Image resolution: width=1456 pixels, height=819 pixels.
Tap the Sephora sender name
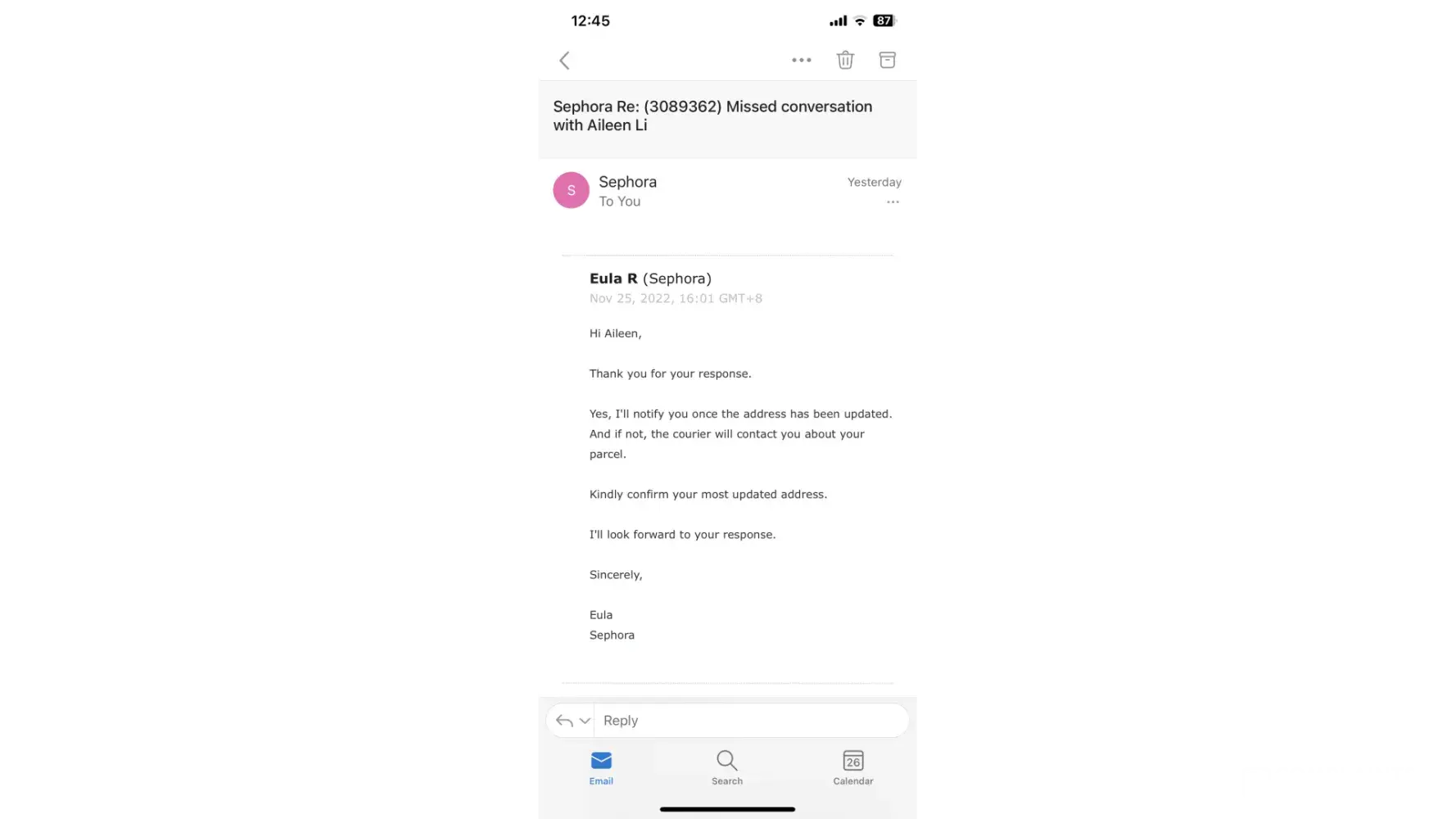[627, 182]
